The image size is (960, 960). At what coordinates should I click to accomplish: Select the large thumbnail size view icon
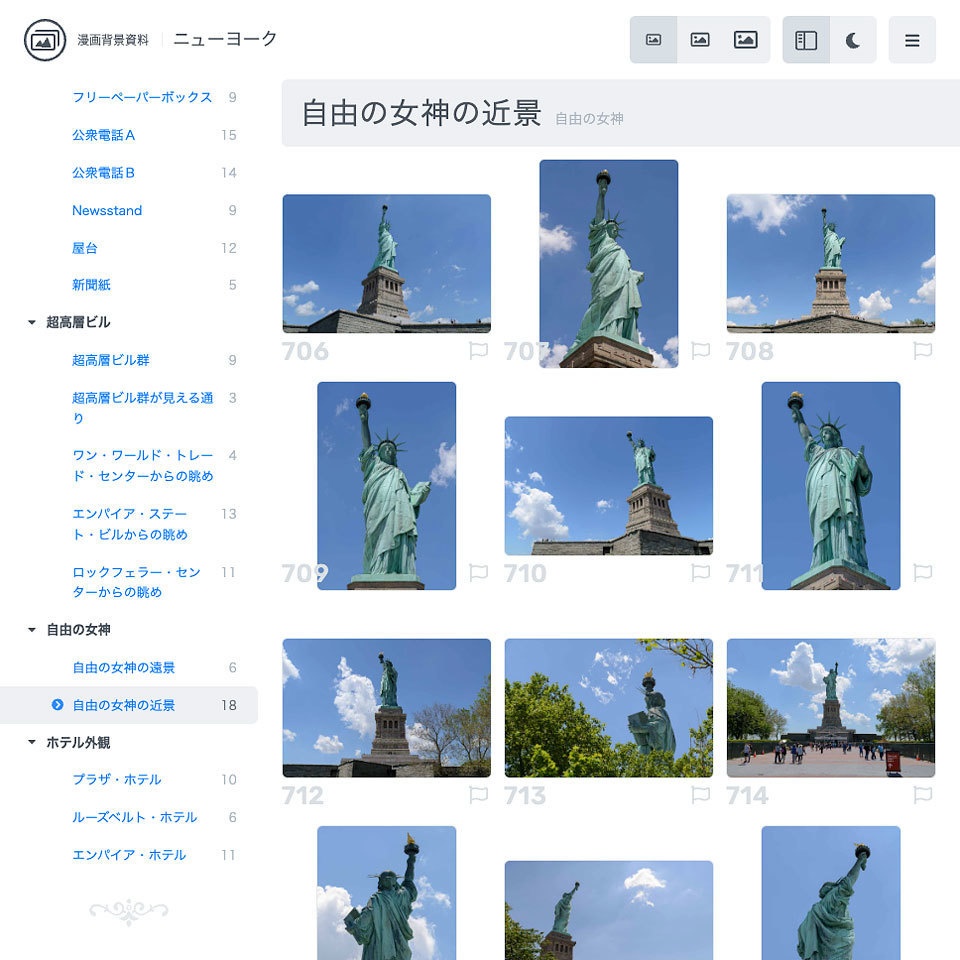pyautogui.click(x=747, y=38)
